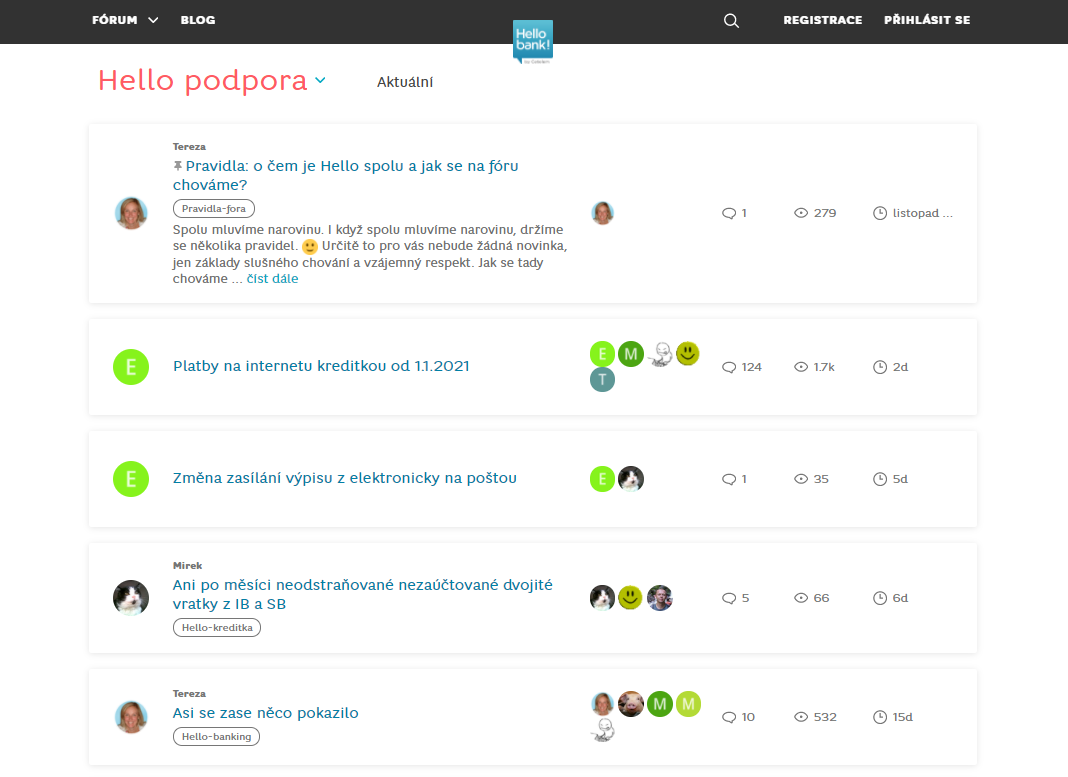The width and height of the screenshot is (1068, 777).
Task: Click Tereza's author avatar on Asi se zase topic
Action: [x=131, y=717]
